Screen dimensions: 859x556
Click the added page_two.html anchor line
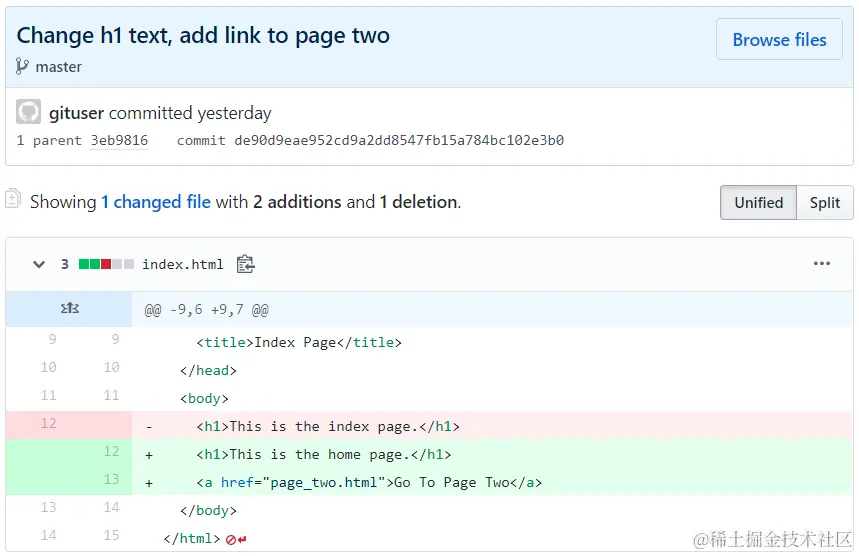tap(369, 483)
